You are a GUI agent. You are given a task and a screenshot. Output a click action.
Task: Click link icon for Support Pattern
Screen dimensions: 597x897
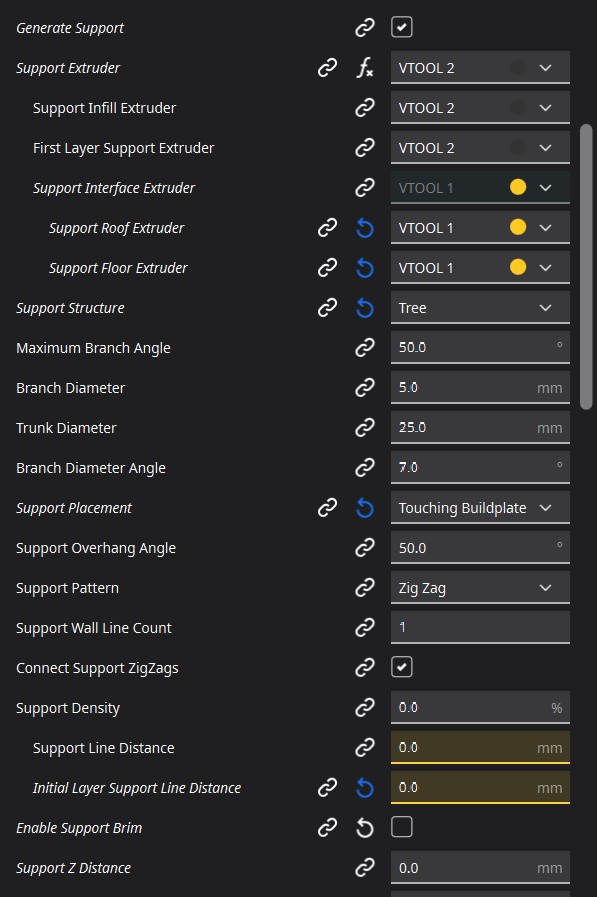click(x=364, y=588)
